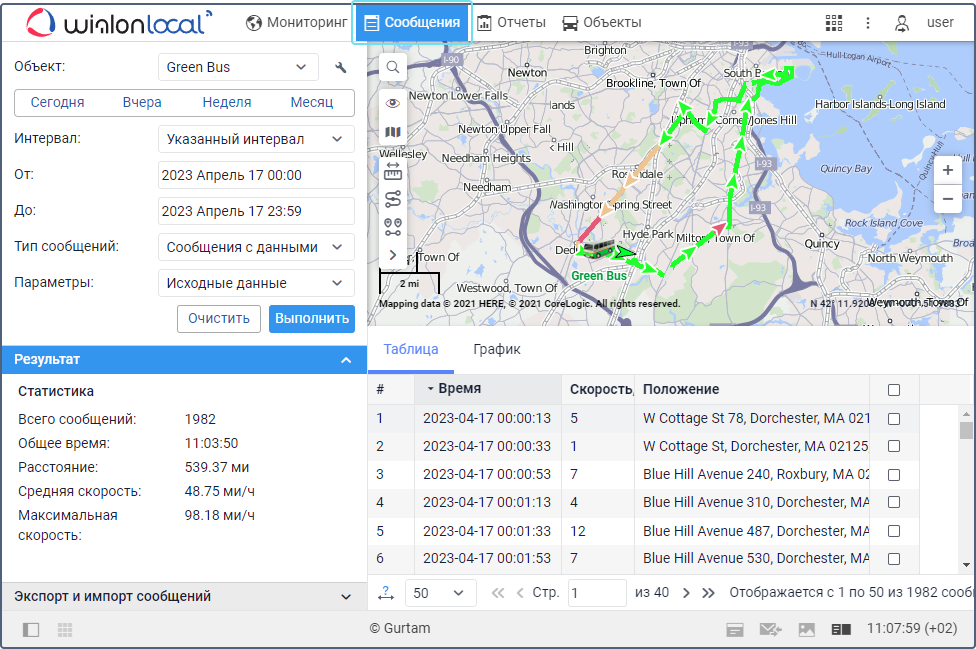
Task: Check the checkbox for message row 1
Action: (x=894, y=419)
